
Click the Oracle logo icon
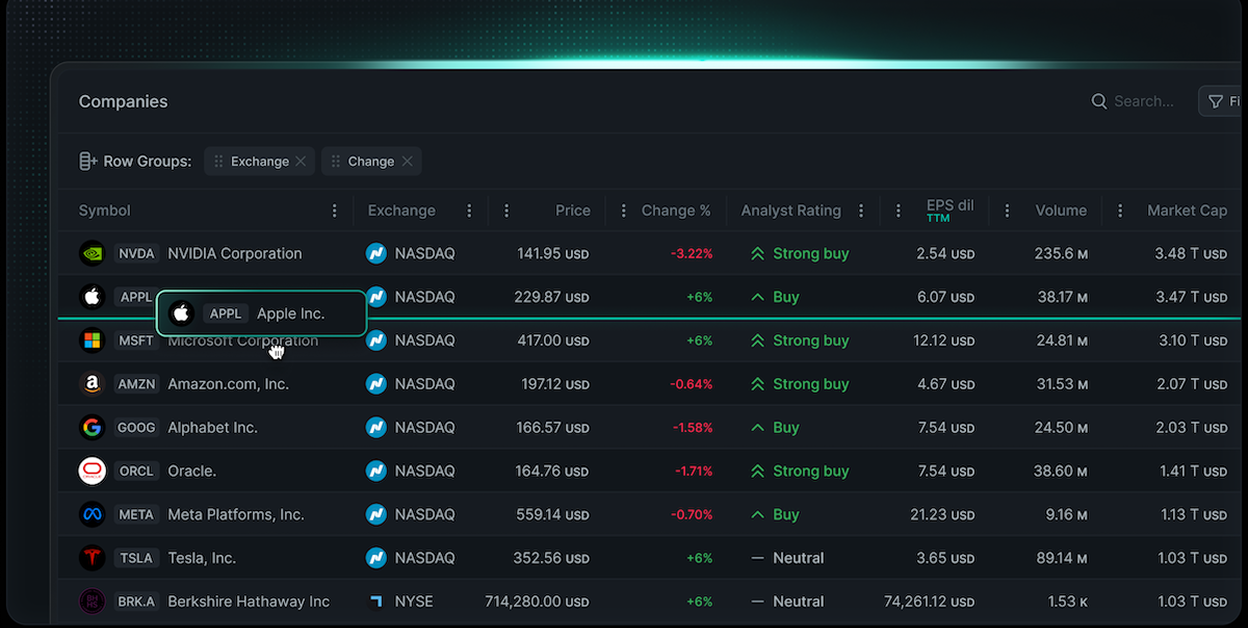(92, 471)
